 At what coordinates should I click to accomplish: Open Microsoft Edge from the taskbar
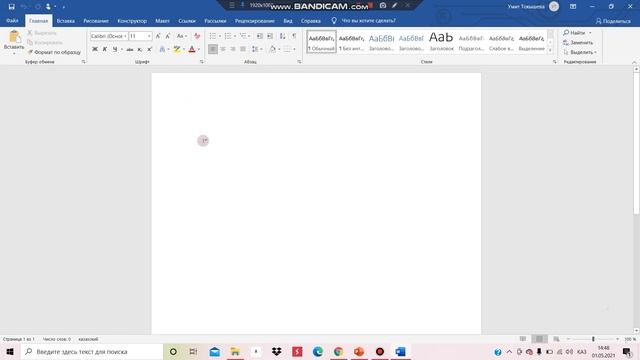[x=318, y=351]
